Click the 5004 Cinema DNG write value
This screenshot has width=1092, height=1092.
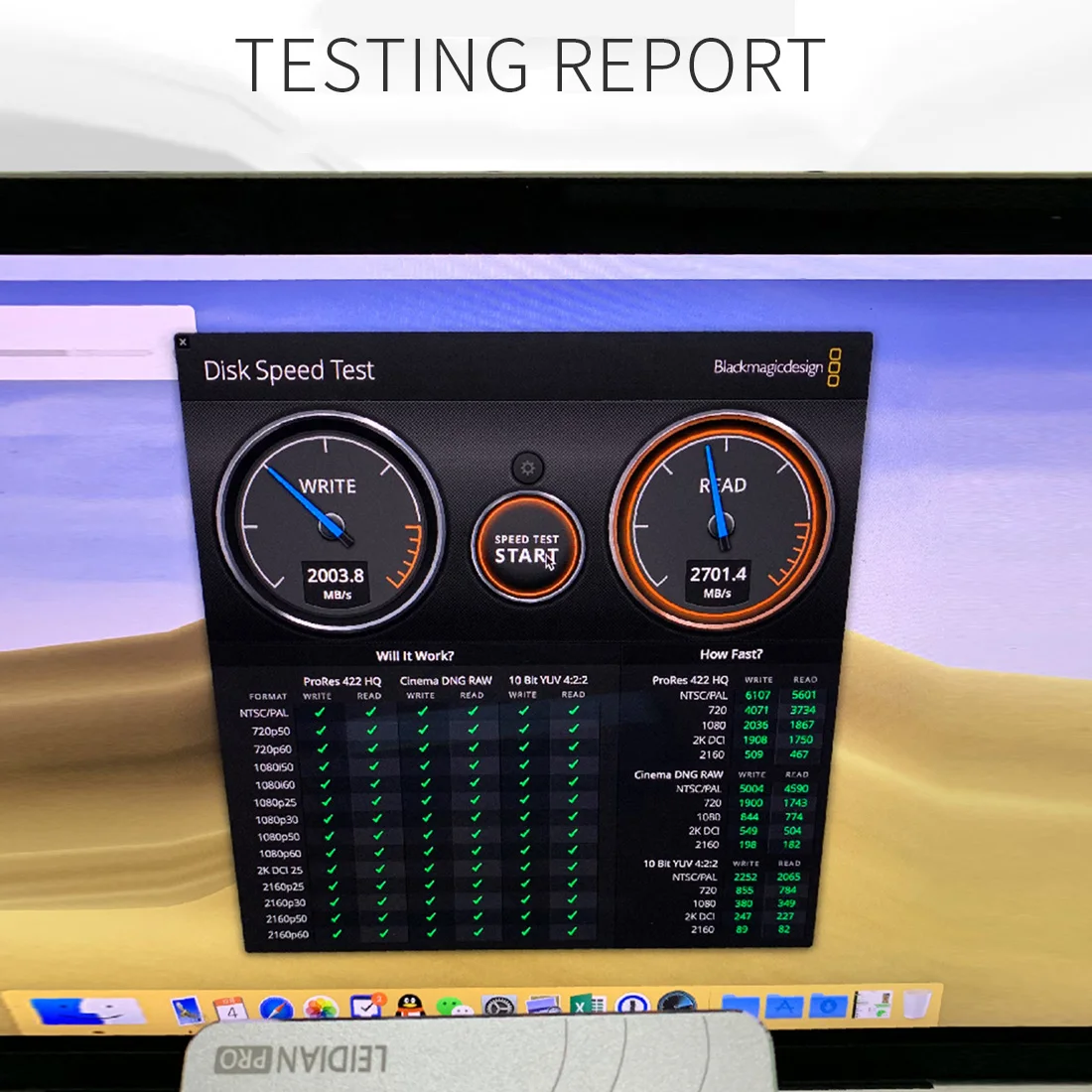click(x=751, y=788)
